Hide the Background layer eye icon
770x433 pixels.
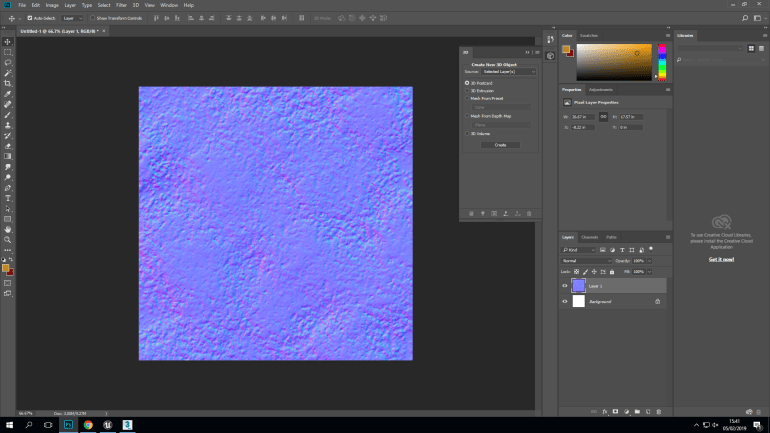pyautogui.click(x=564, y=301)
